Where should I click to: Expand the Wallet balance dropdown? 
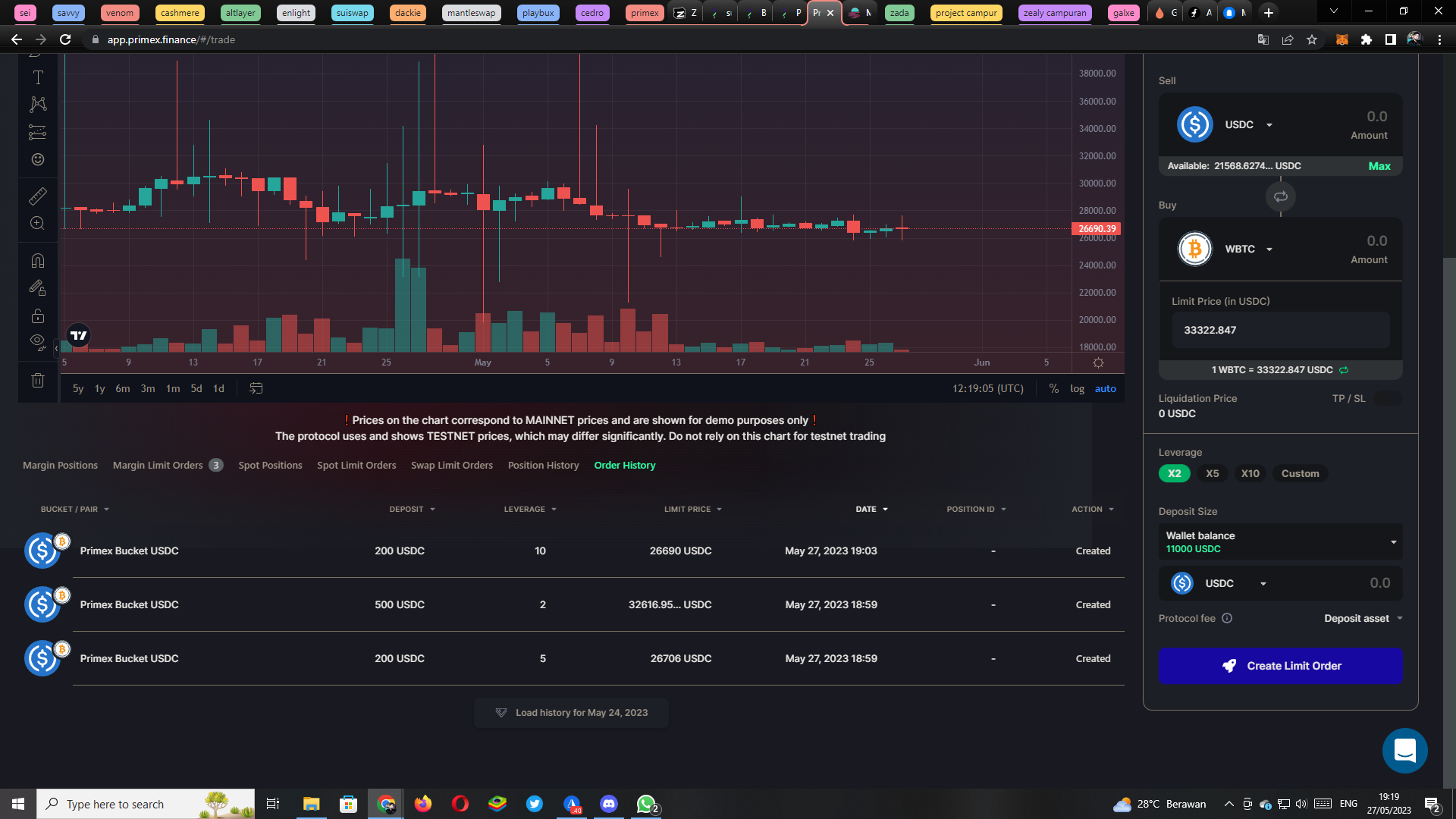(x=1280, y=541)
